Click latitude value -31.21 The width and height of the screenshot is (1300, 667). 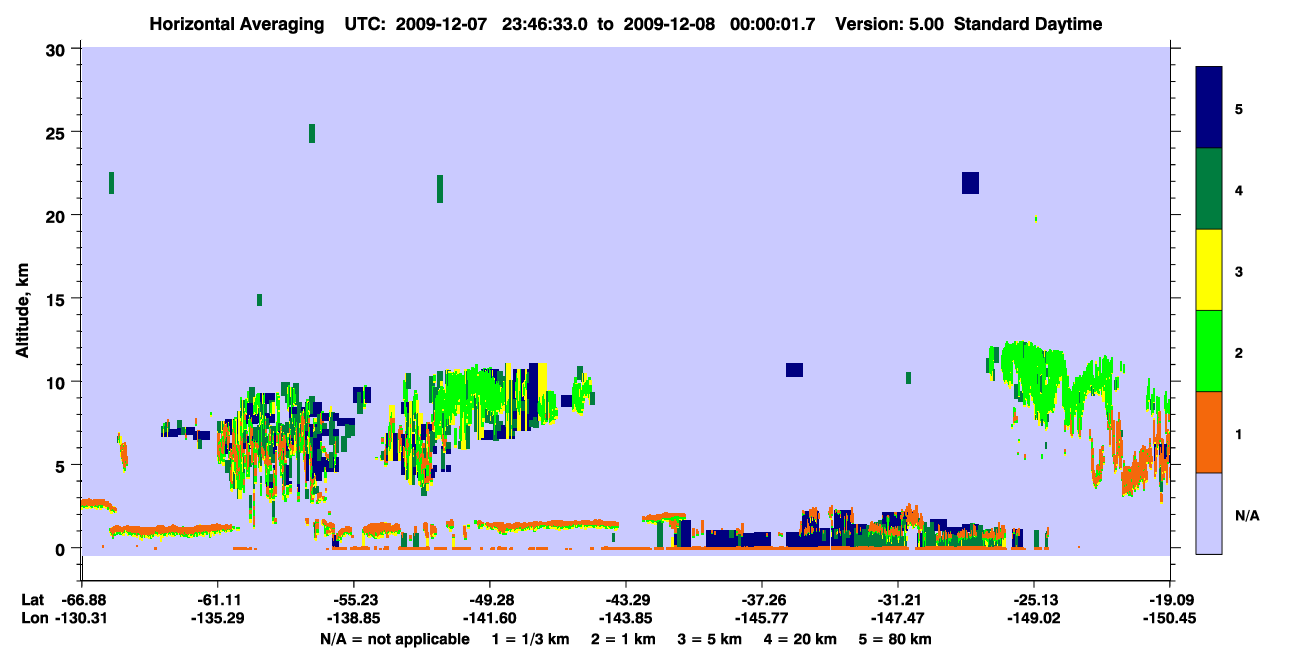(x=898, y=599)
